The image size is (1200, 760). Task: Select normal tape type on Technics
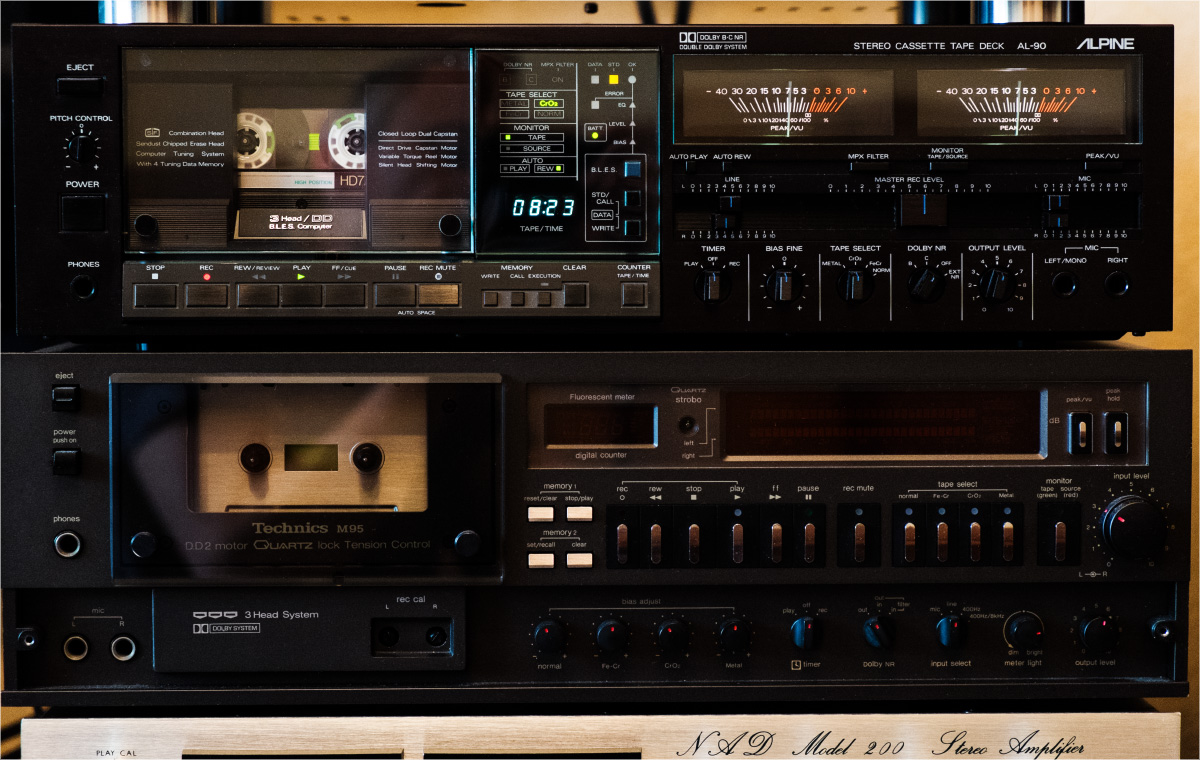[x=909, y=541]
